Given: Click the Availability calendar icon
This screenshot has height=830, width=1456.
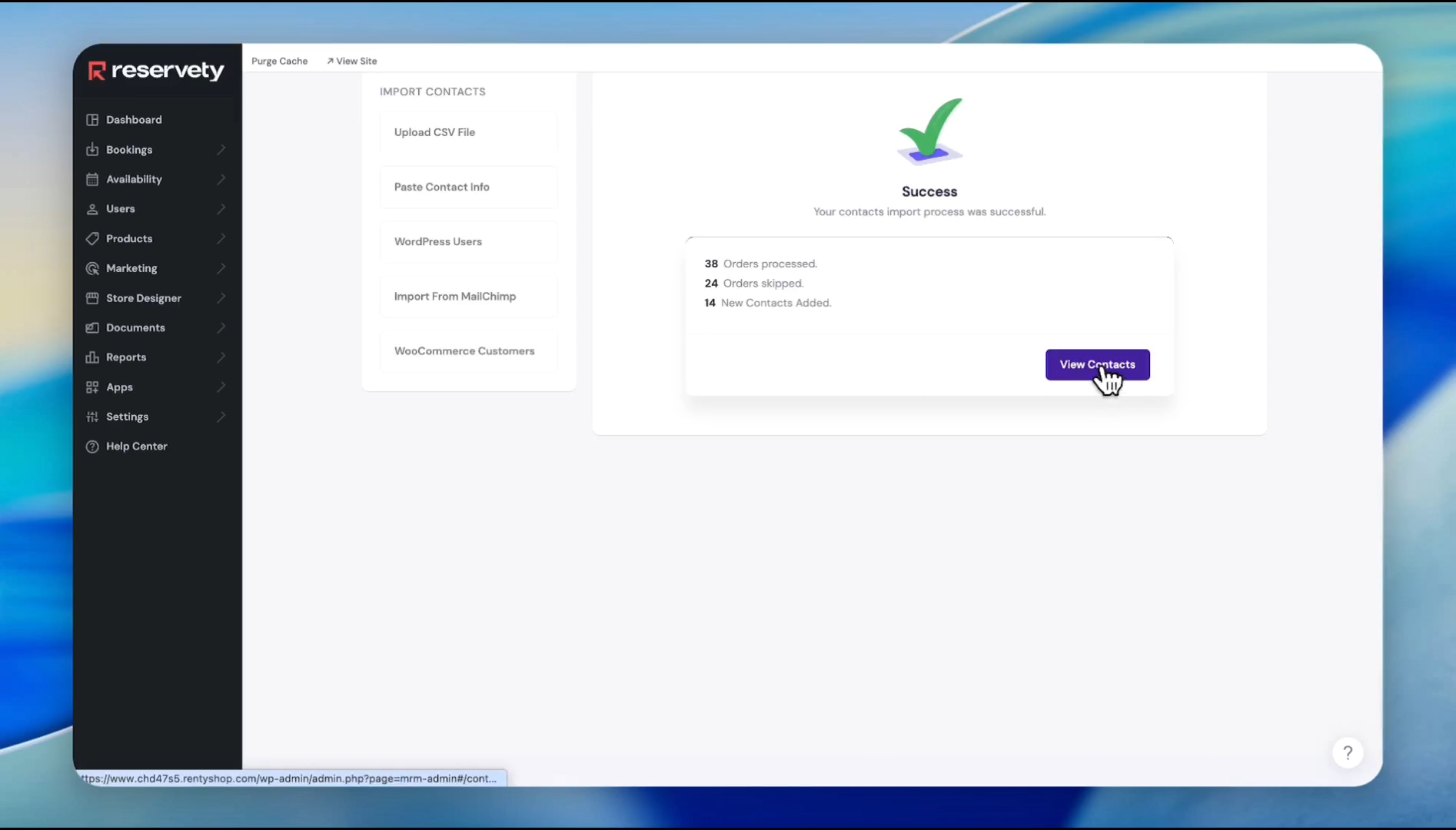Looking at the screenshot, I should click(x=92, y=179).
